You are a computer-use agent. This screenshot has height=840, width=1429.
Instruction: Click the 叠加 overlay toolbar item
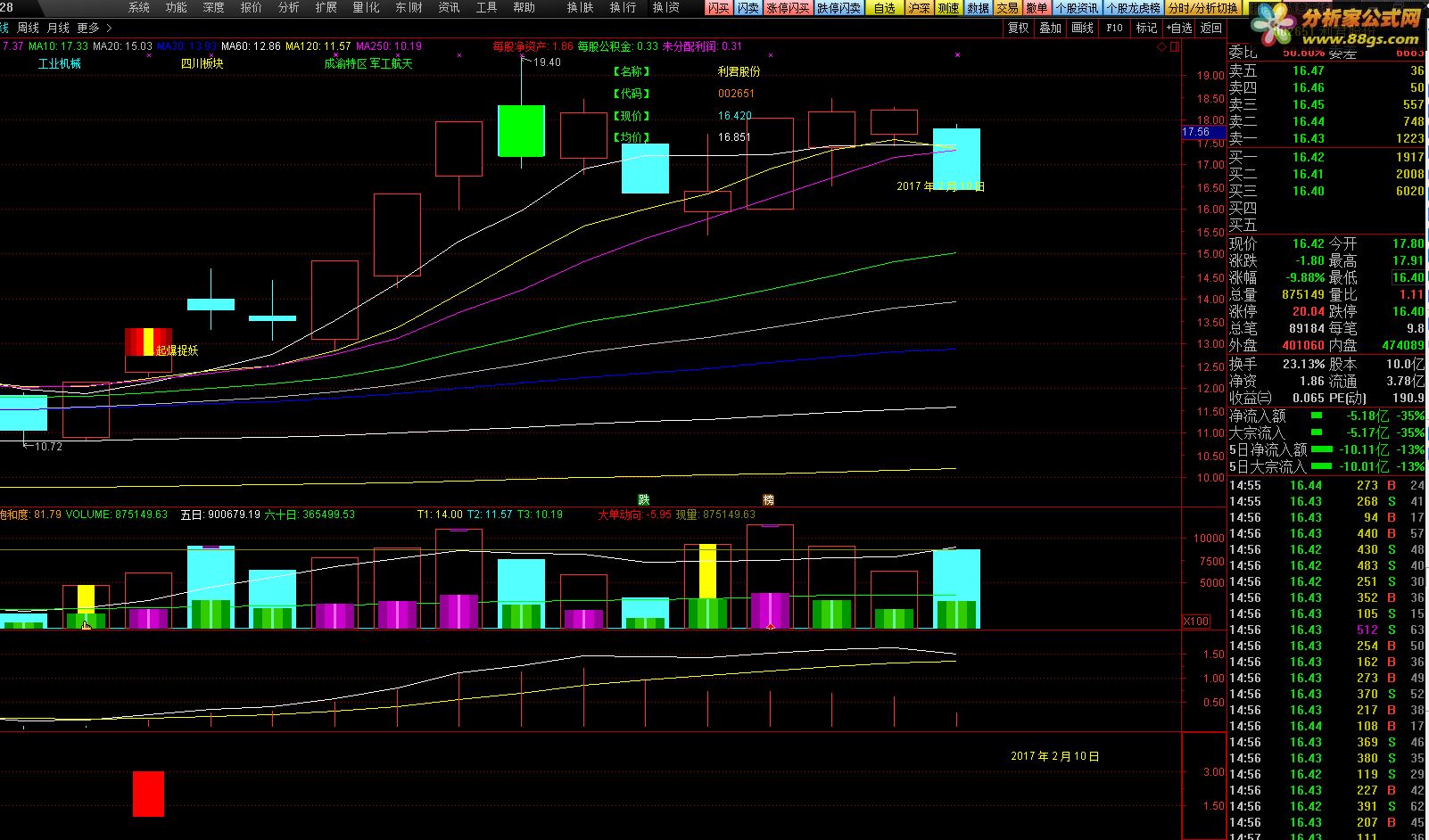[x=1051, y=28]
